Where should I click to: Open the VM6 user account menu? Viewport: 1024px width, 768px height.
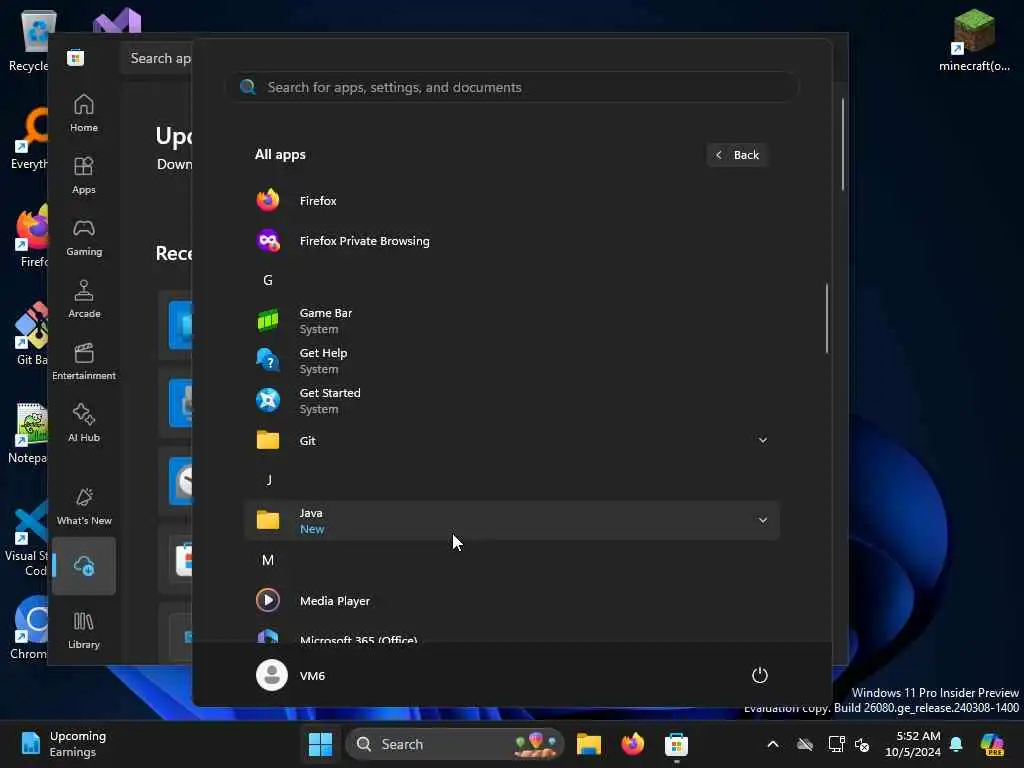[x=291, y=675]
